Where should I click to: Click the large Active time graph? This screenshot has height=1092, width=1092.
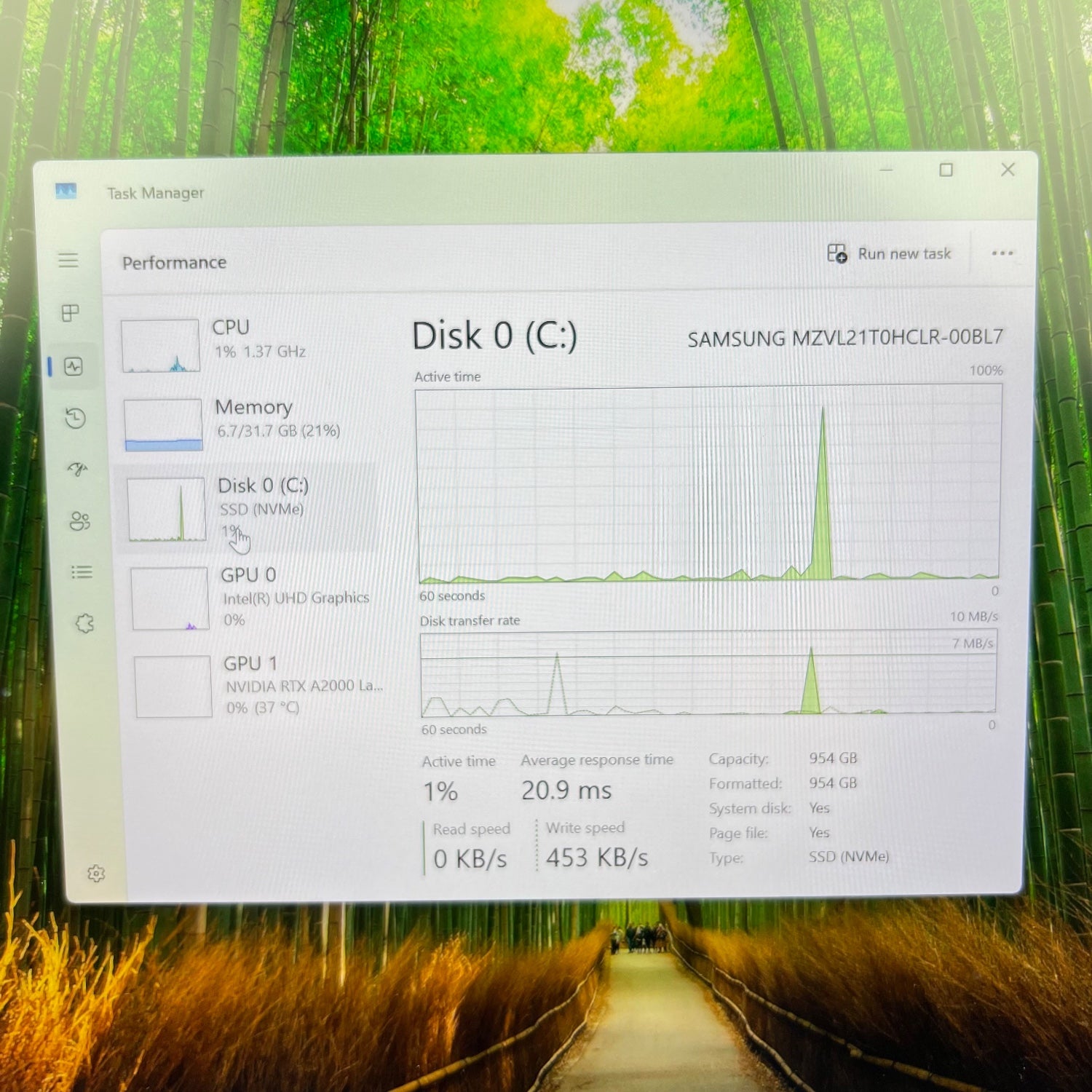[x=708, y=484]
